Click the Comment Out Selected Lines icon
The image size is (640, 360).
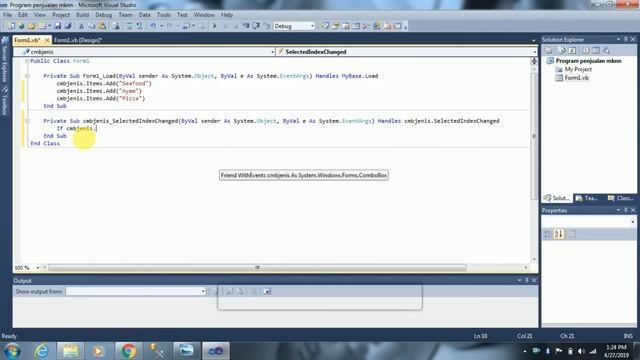(x=129, y=26)
